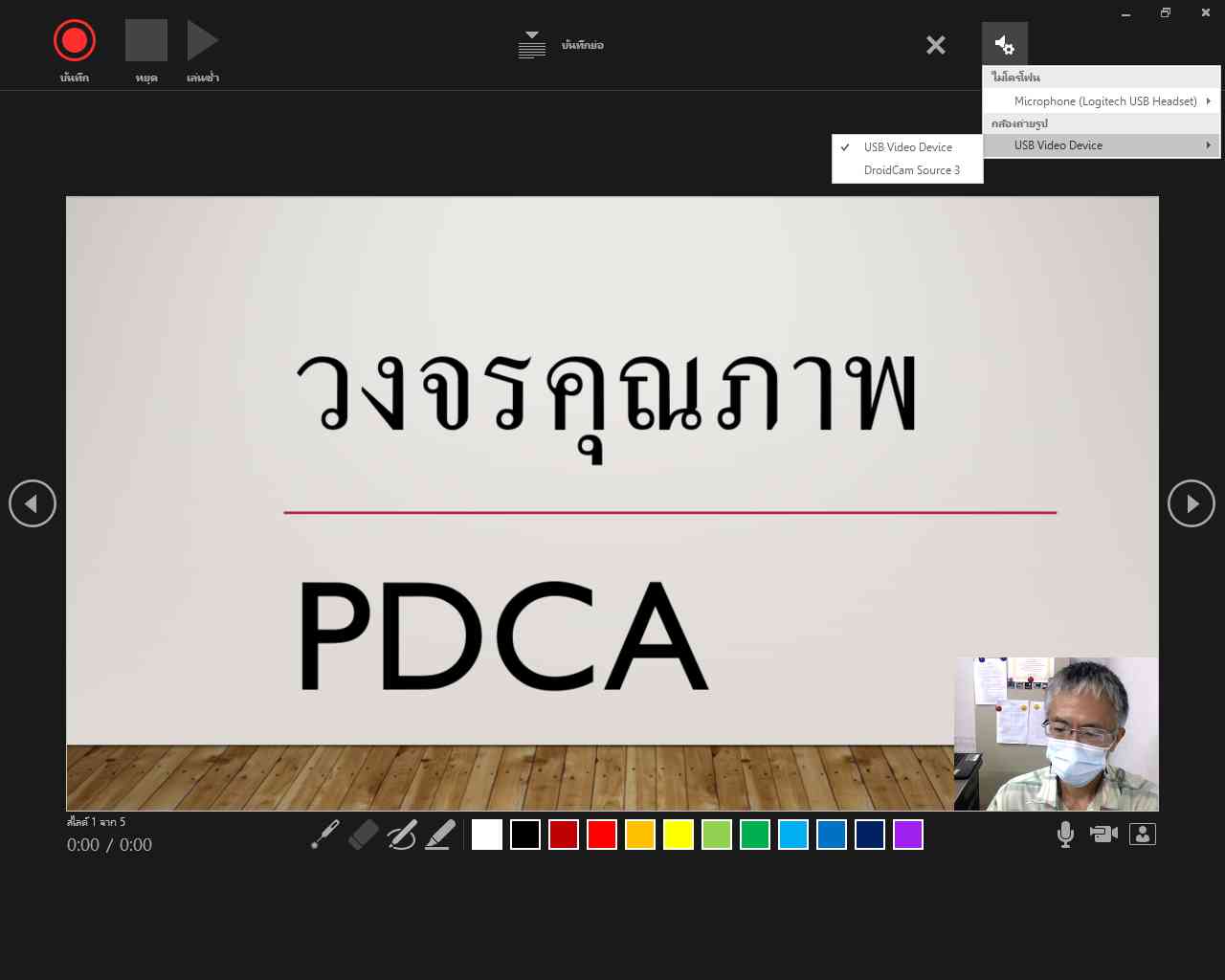The height and width of the screenshot is (980, 1225).
Task: Go to the previous slide arrow
Action: tap(33, 503)
